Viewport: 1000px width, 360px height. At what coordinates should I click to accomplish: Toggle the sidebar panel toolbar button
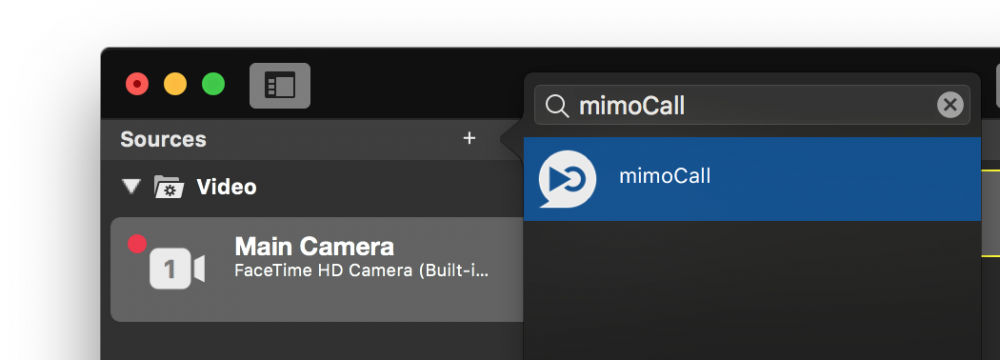280,86
